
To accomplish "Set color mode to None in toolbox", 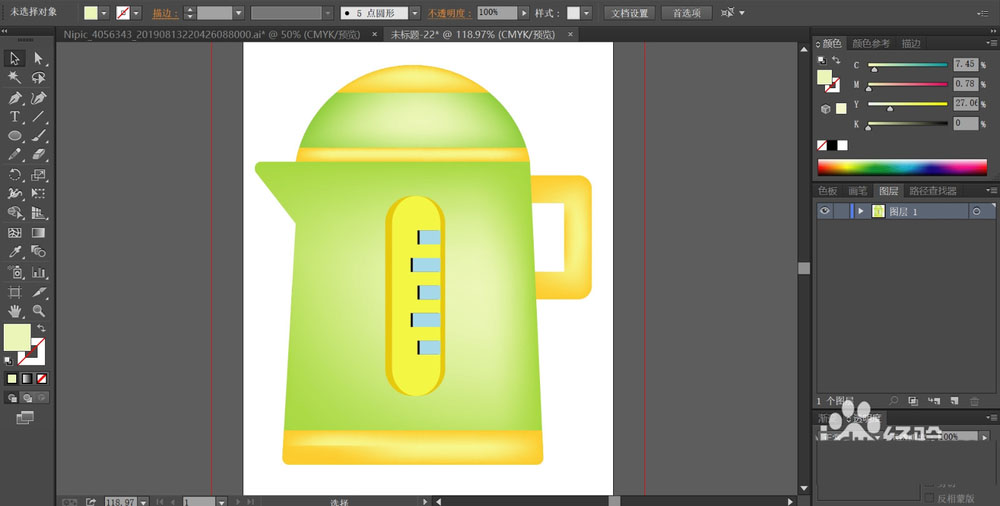I will (41, 378).
